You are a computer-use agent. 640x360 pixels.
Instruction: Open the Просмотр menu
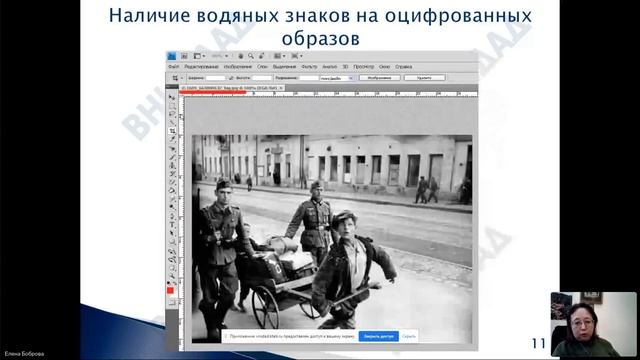[x=363, y=67]
